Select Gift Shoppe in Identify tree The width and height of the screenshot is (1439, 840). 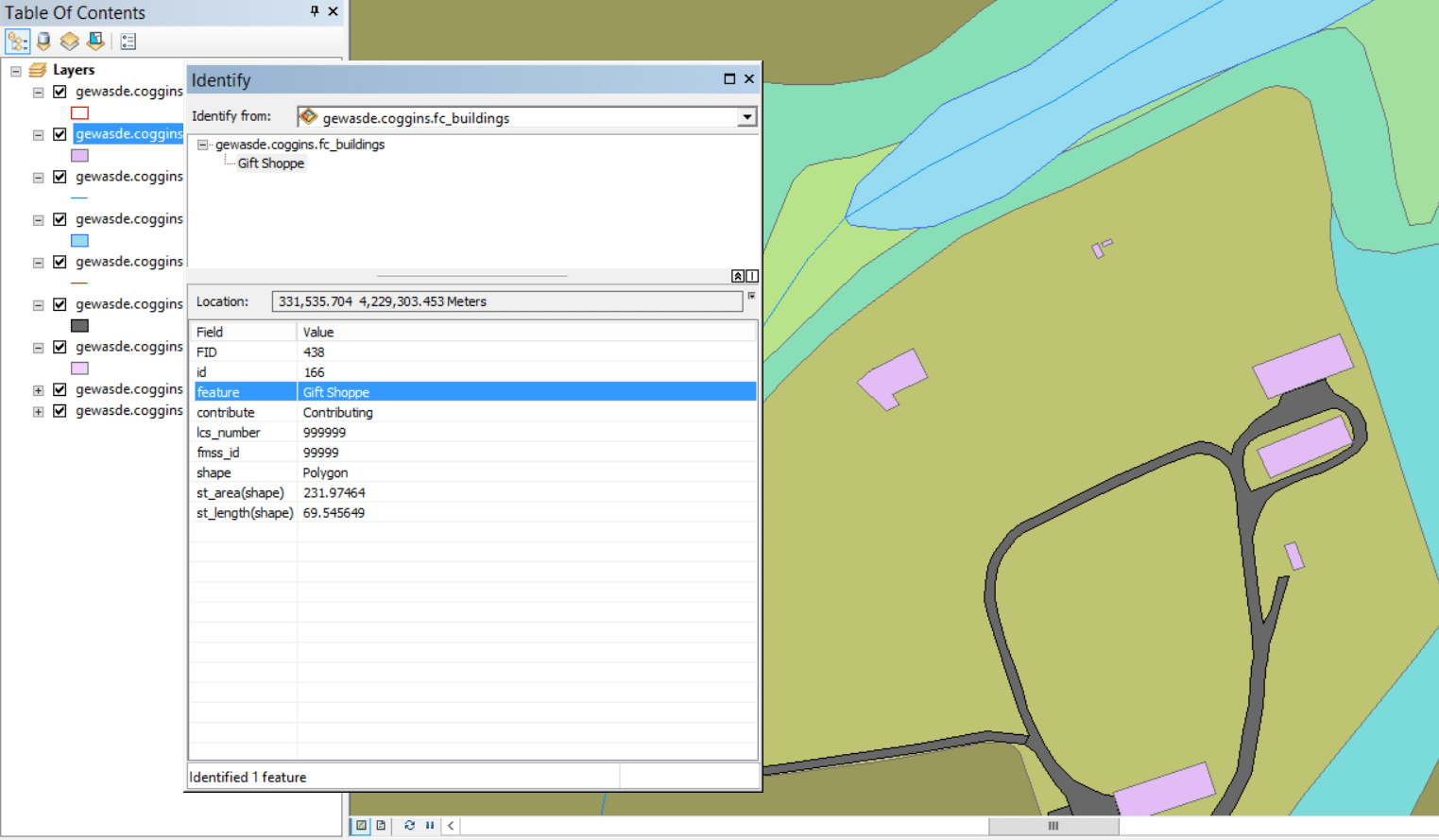(x=271, y=163)
